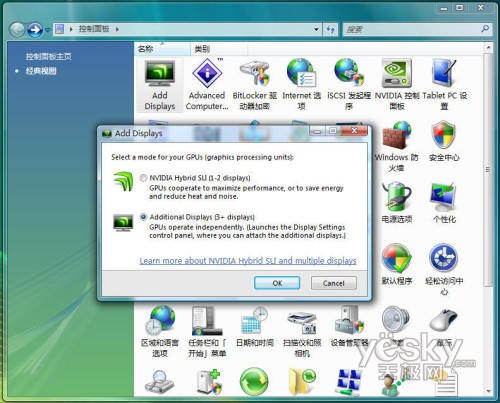Open the green sync arrows icon

(x=254, y=382)
